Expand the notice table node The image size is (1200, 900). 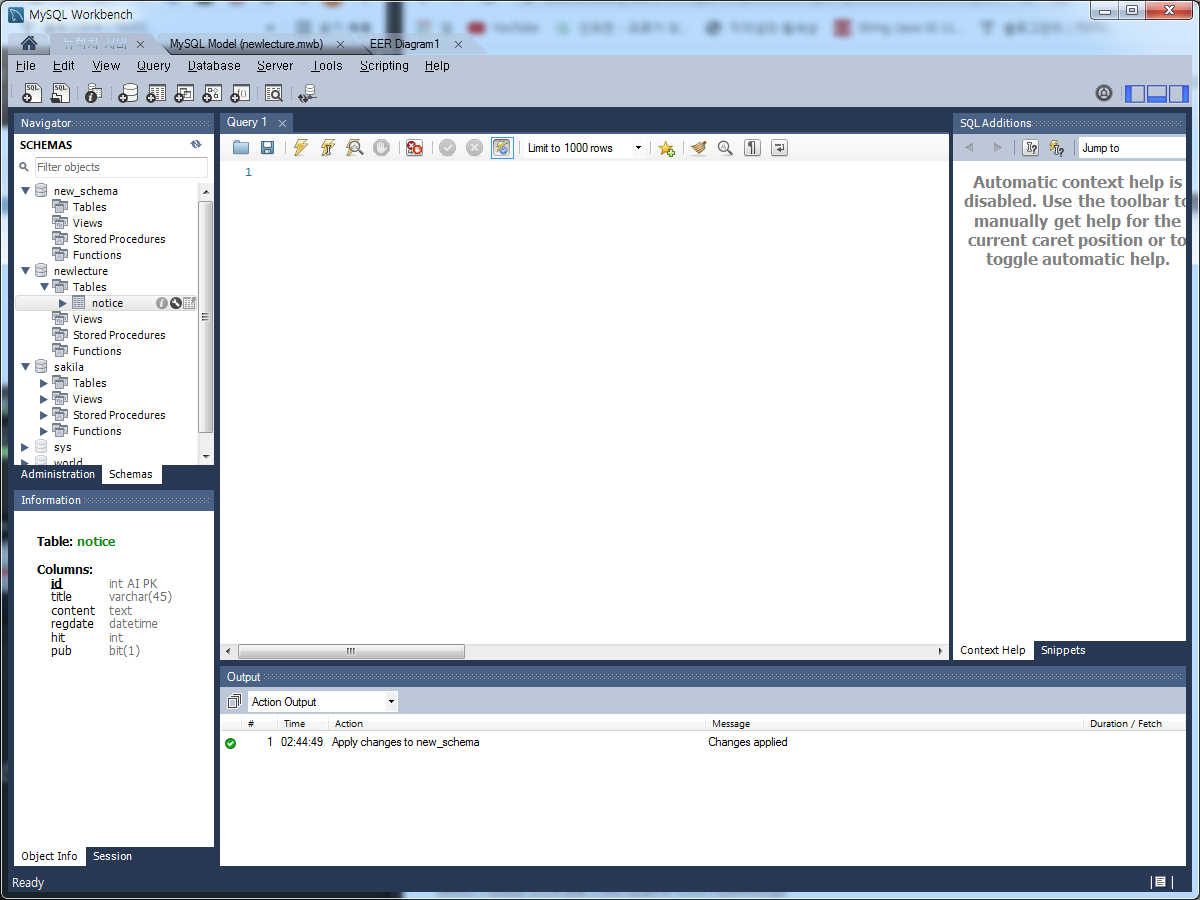pos(62,303)
